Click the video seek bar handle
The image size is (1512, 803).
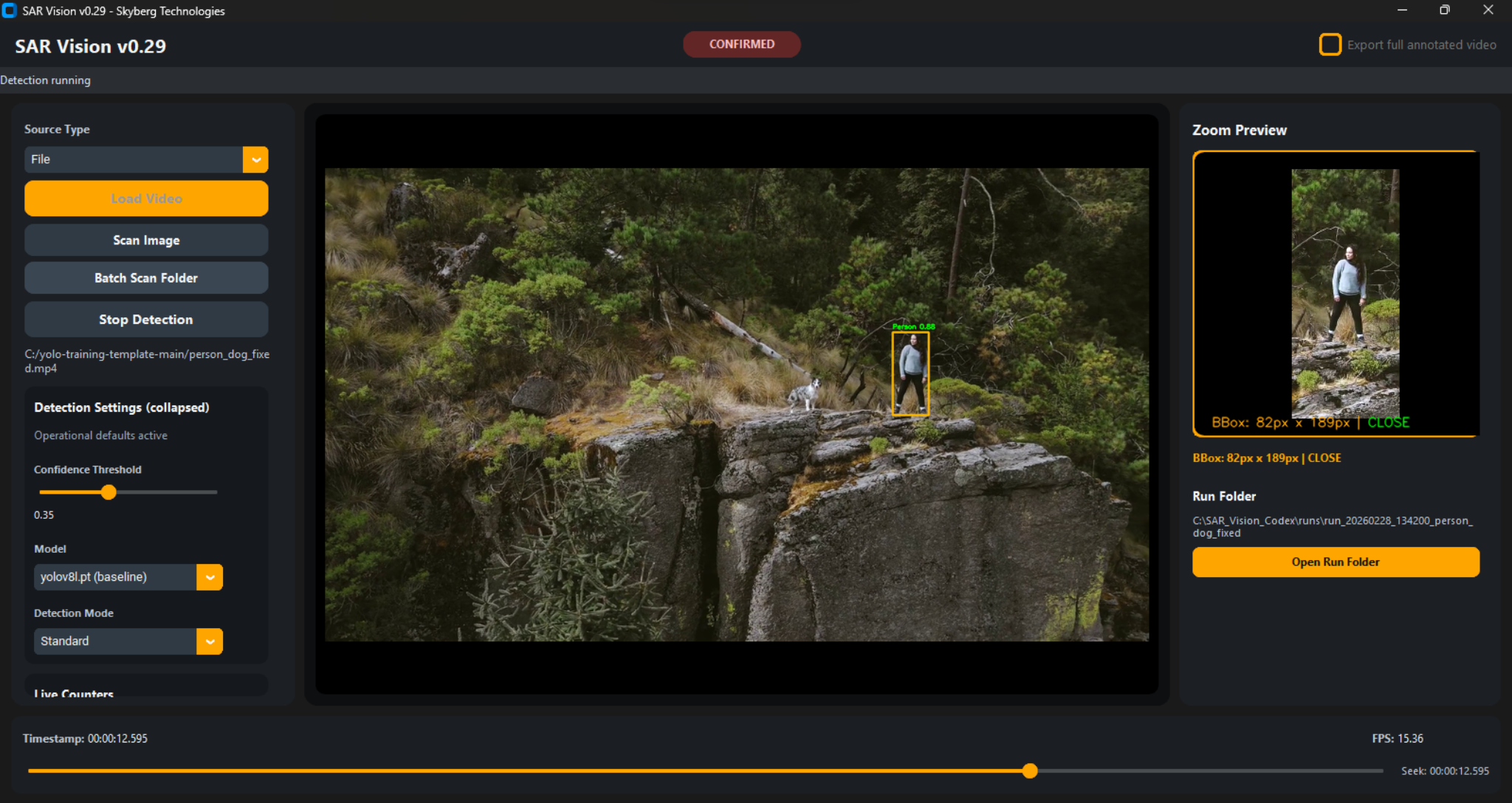pyautogui.click(x=1030, y=771)
